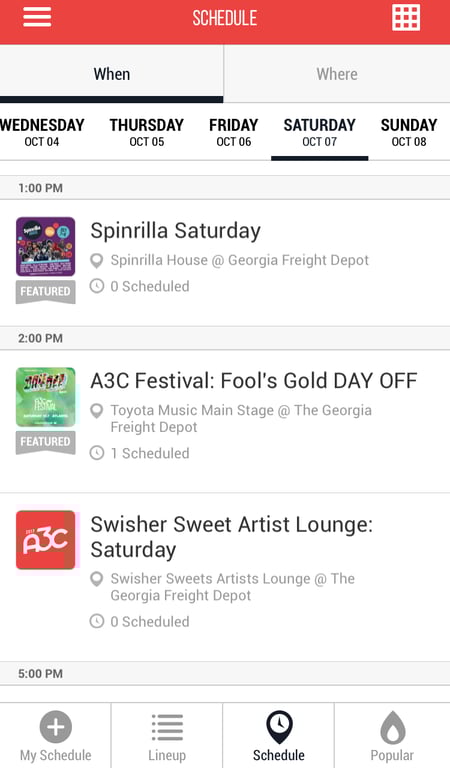Open A3C Festival: Fool's Gold DAY OFF
Image resolution: width=450 pixels, height=768 pixels.
(x=225, y=421)
